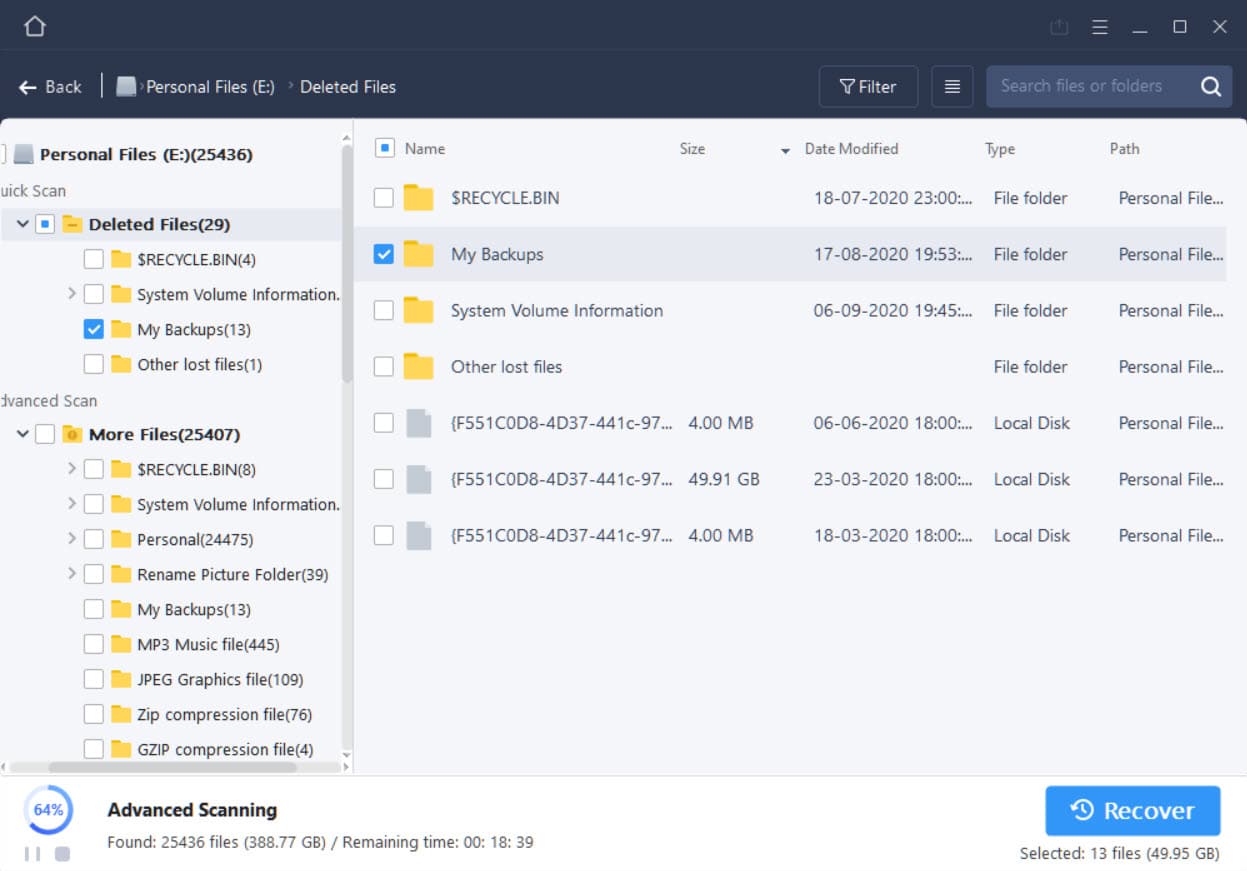This screenshot has width=1247, height=871.
Task: Click the view options icon beside the search bar
Action: pyautogui.click(x=952, y=86)
